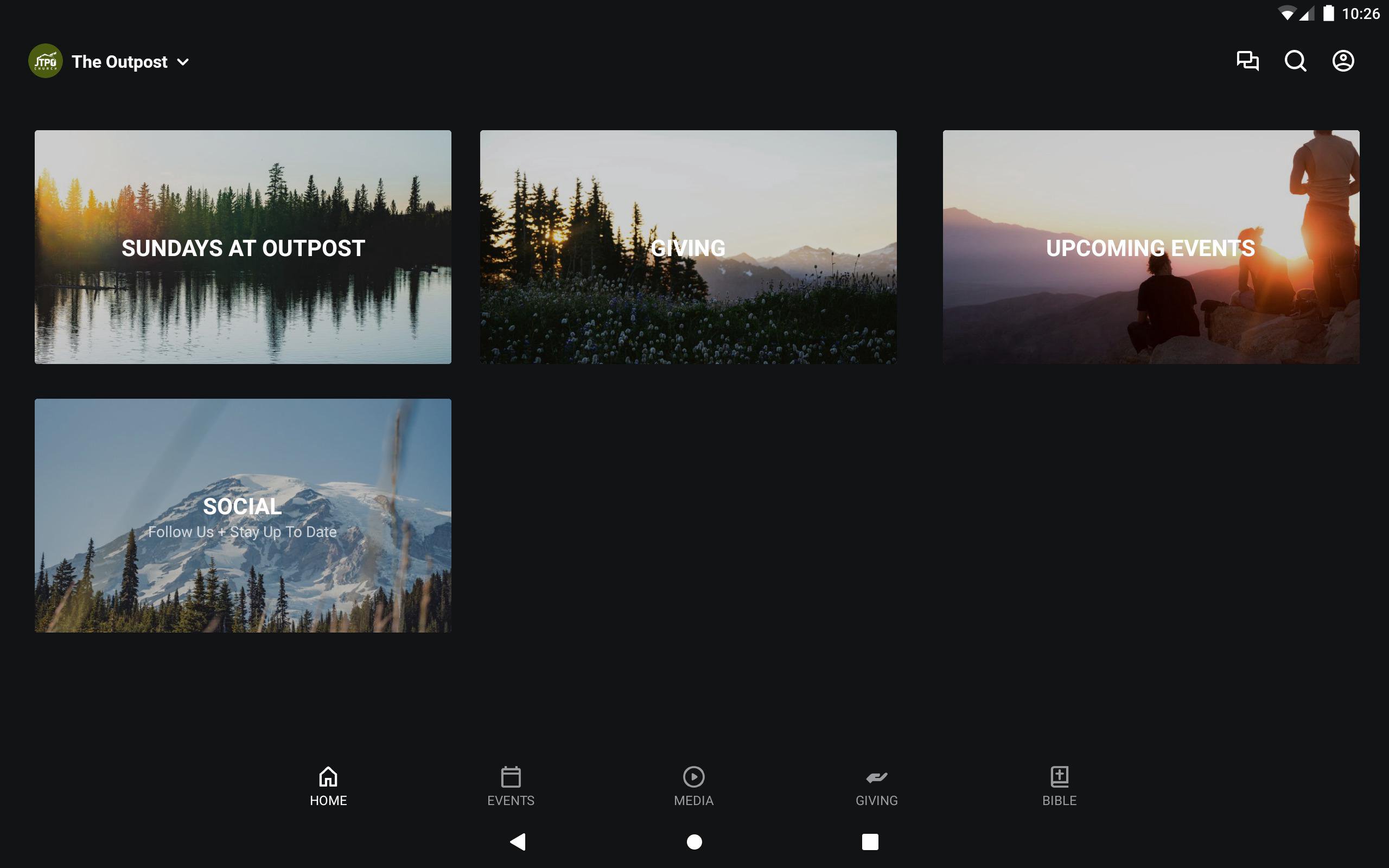This screenshot has width=1389, height=868.
Task: Open the Upcoming Events tile
Action: point(1151,247)
